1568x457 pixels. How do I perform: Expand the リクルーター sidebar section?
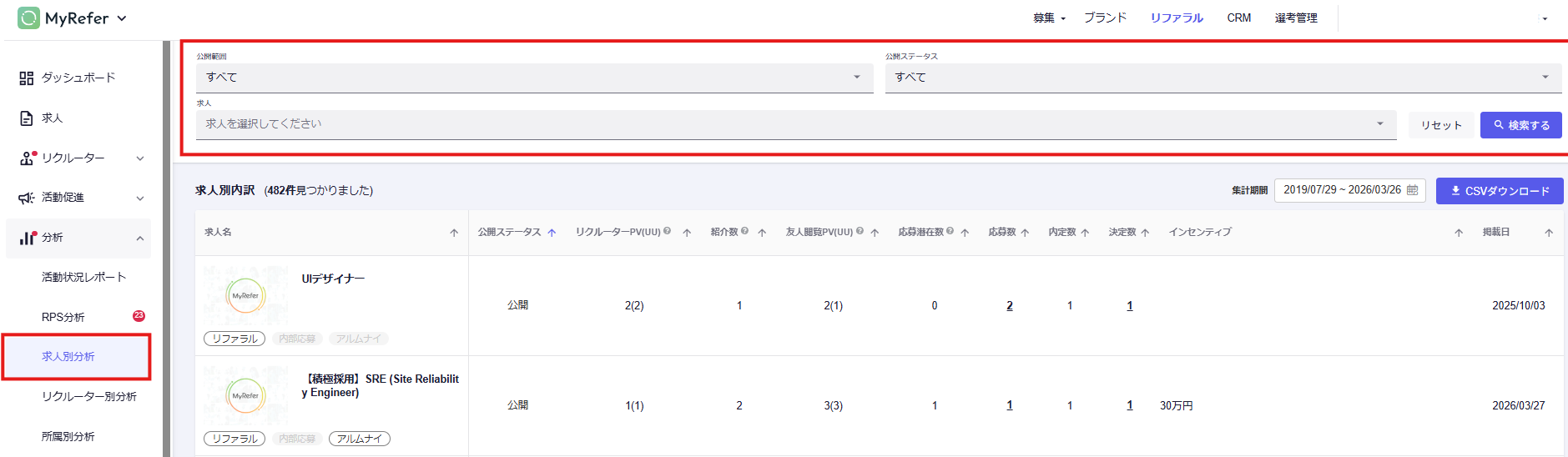click(140, 158)
